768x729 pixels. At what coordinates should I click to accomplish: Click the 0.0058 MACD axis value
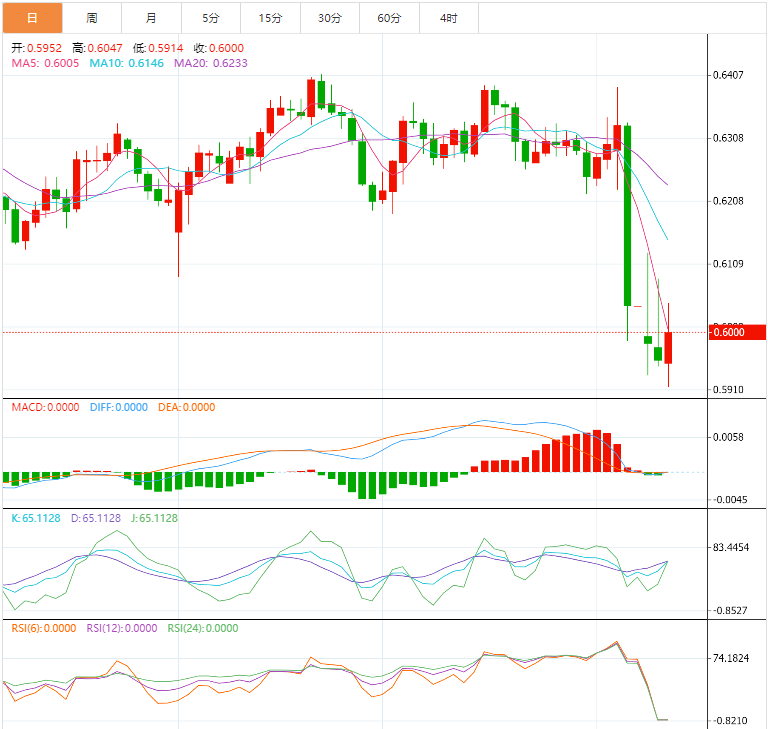(x=728, y=437)
